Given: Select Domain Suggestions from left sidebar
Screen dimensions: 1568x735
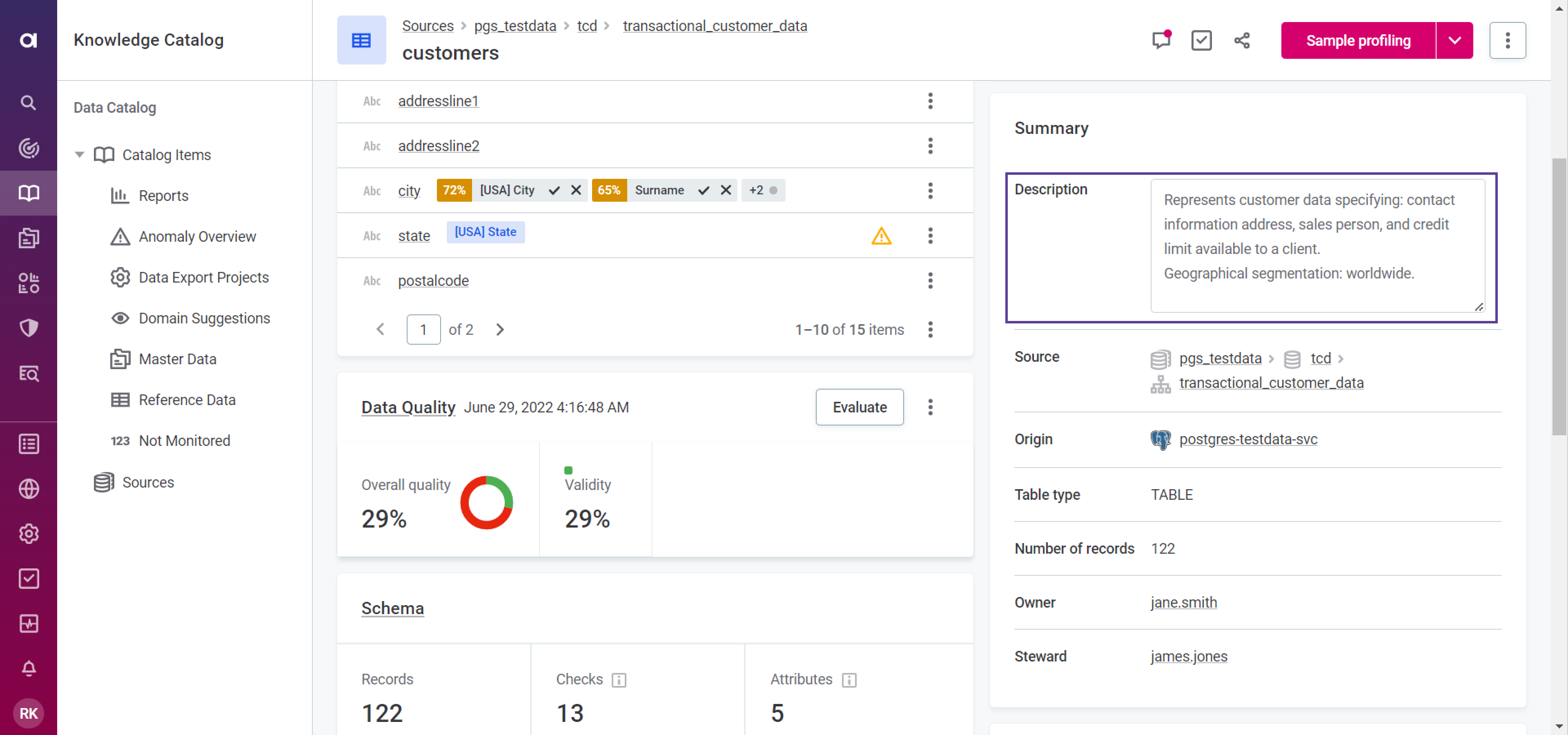Looking at the screenshot, I should point(204,318).
